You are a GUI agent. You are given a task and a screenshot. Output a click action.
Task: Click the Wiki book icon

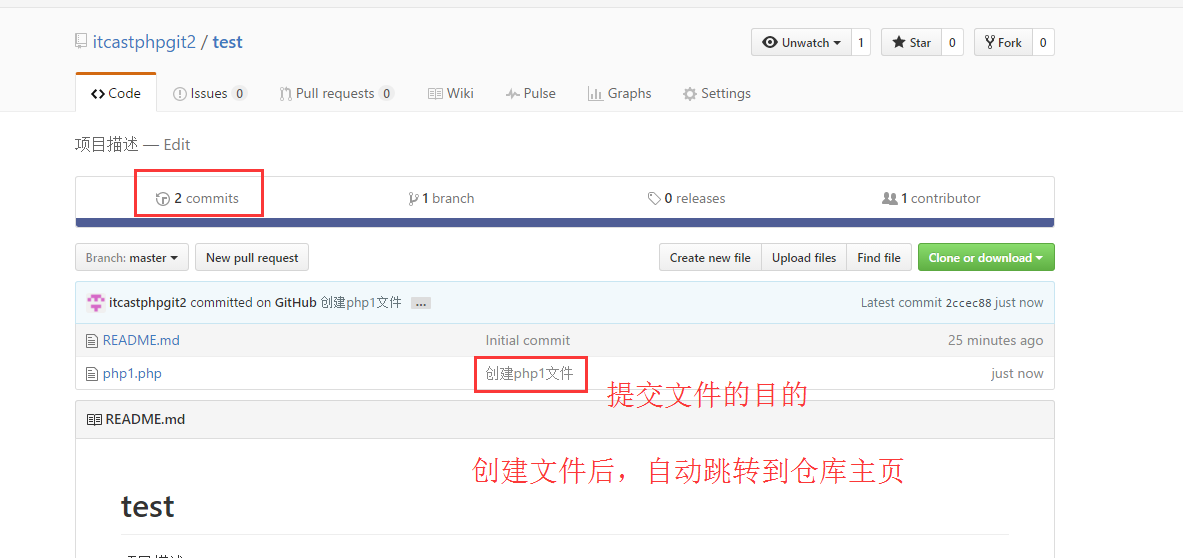tap(435, 94)
